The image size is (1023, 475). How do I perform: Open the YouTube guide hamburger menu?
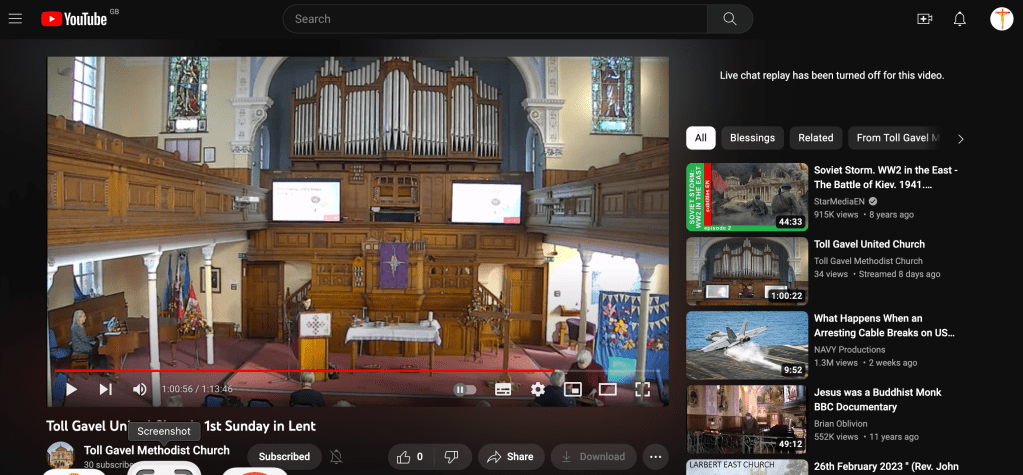[x=15, y=19]
